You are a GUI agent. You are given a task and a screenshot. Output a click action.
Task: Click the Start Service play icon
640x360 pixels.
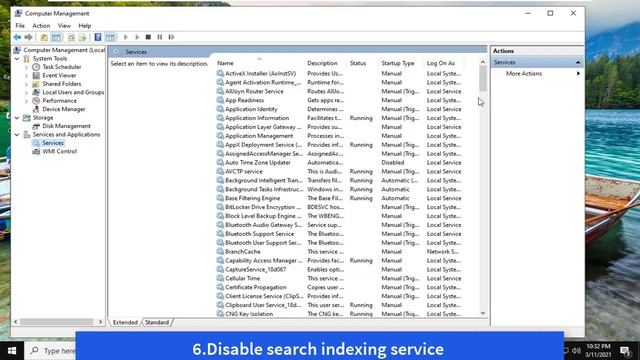tap(125, 37)
